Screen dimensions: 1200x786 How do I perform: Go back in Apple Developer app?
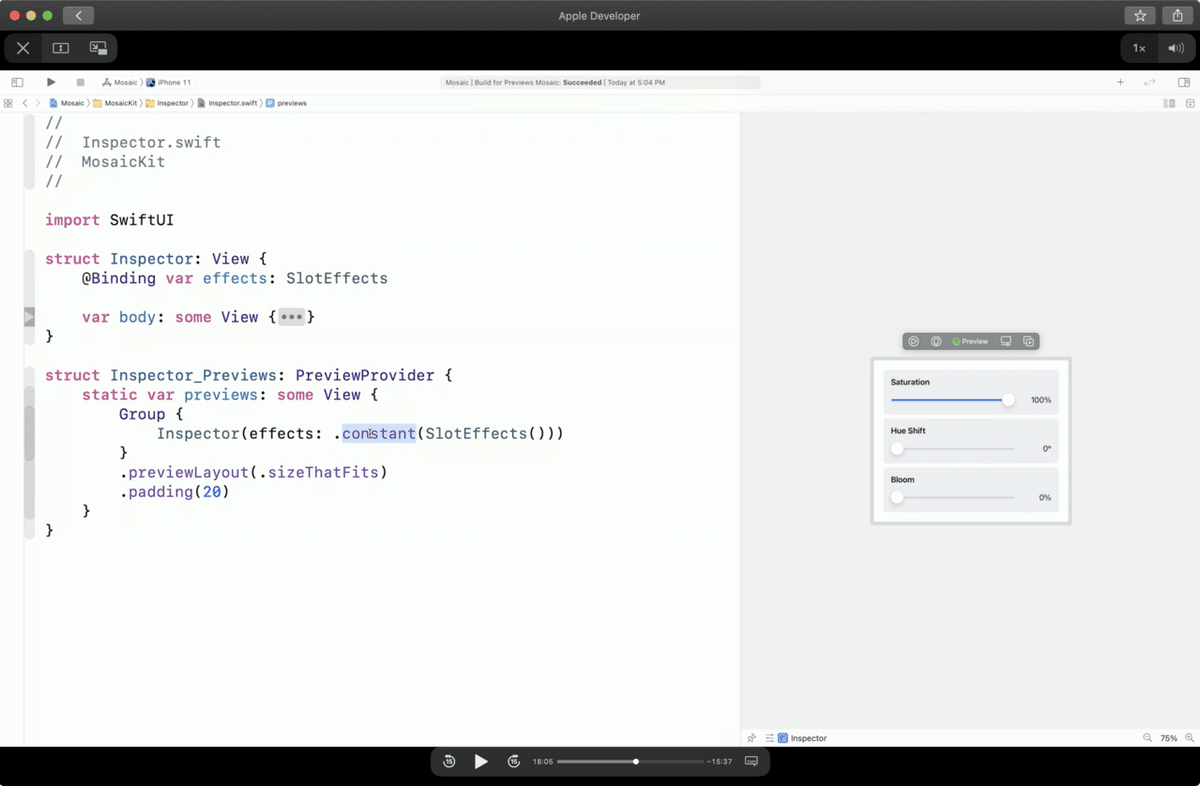(78, 16)
